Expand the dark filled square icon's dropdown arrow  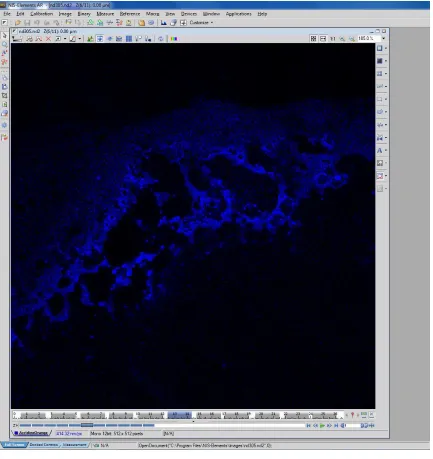(x=386, y=61)
